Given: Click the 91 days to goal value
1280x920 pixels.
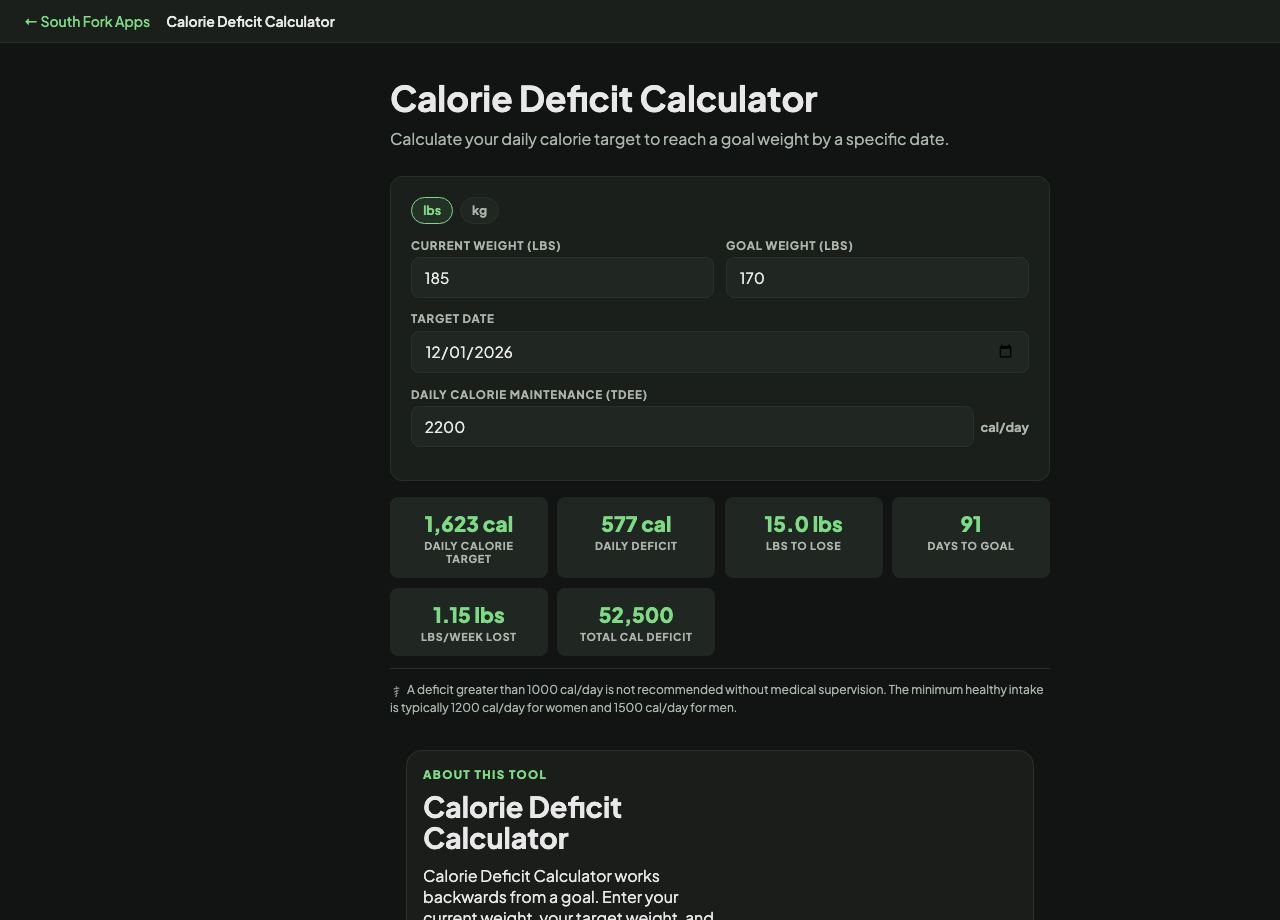Looking at the screenshot, I should click(971, 524).
